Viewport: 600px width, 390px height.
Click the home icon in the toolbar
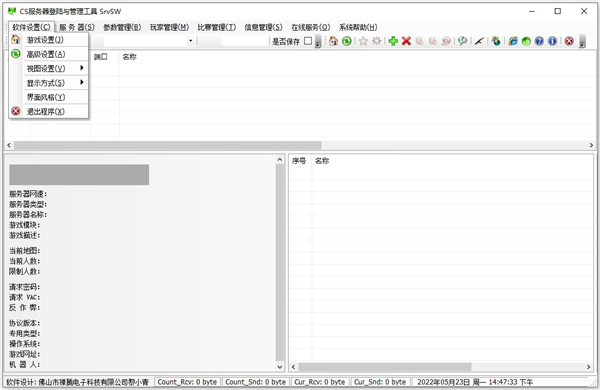[x=333, y=41]
